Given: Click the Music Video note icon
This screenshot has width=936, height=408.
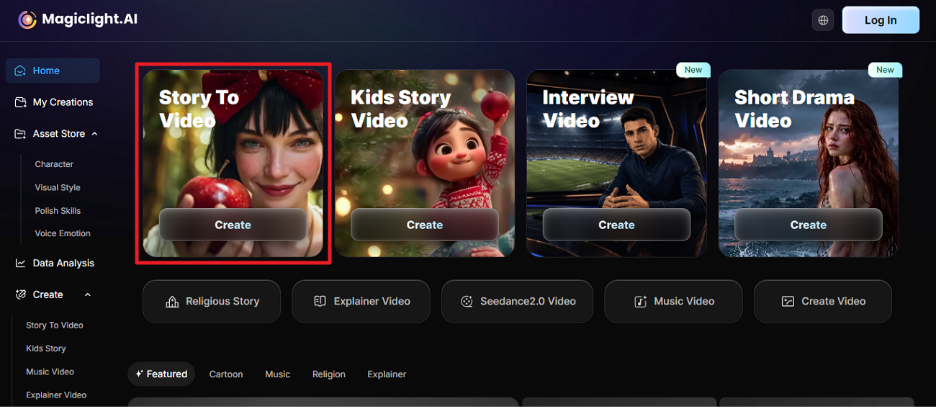Looking at the screenshot, I should point(641,302).
